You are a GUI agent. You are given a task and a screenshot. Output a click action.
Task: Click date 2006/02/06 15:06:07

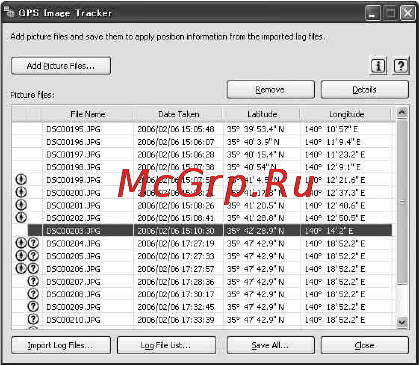click(x=176, y=142)
